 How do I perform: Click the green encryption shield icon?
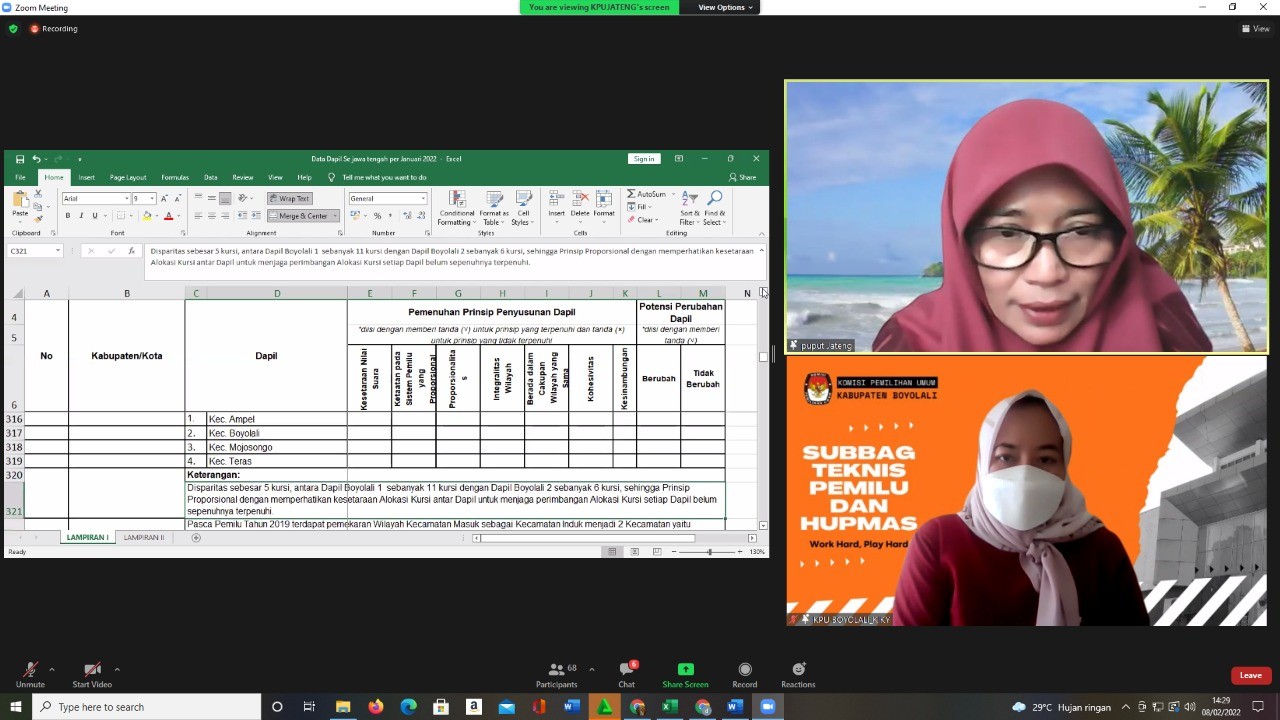click(13, 29)
